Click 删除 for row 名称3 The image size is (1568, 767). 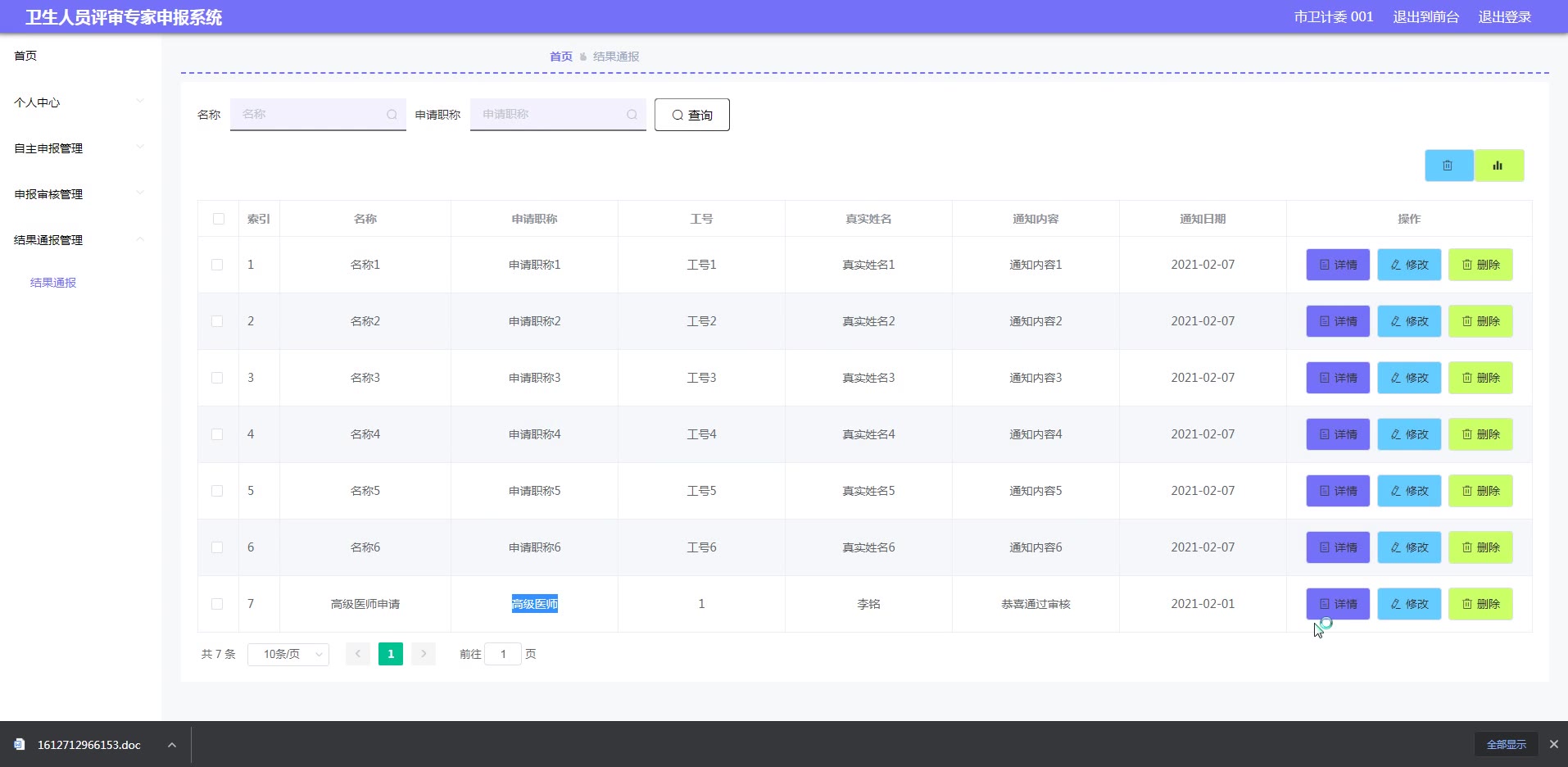(1480, 378)
